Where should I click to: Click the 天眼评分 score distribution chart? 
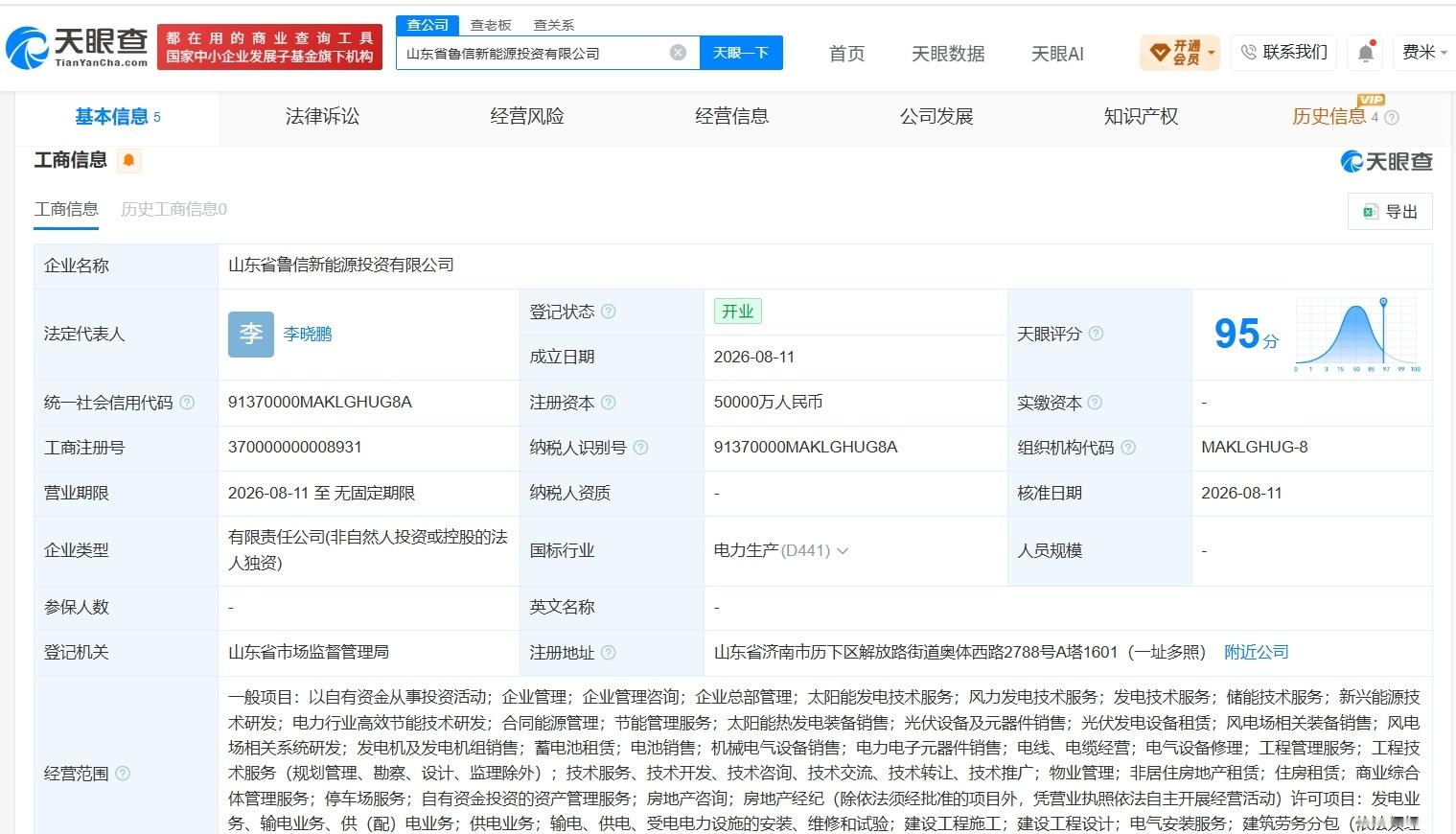click(1358, 334)
